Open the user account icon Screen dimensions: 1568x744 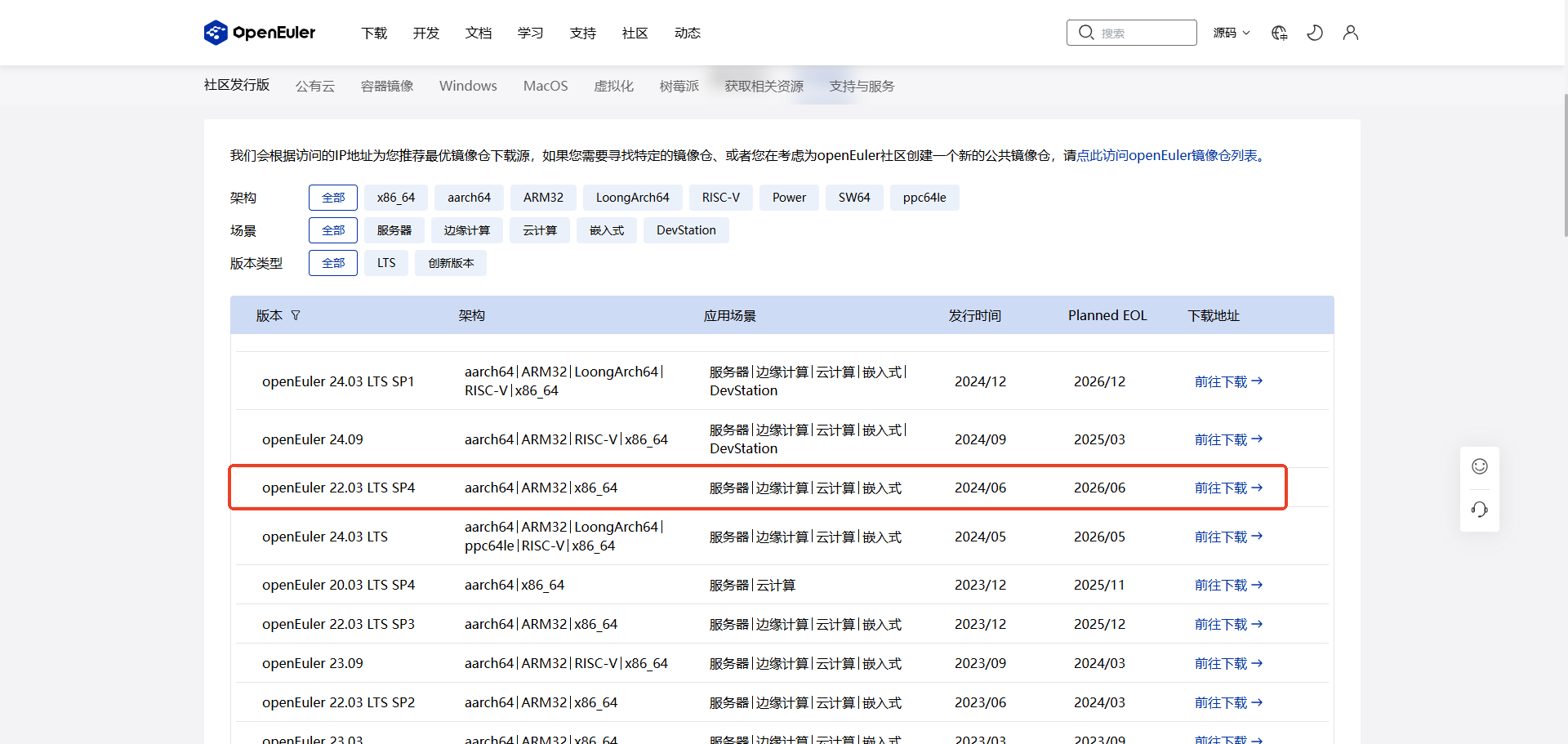click(1350, 33)
